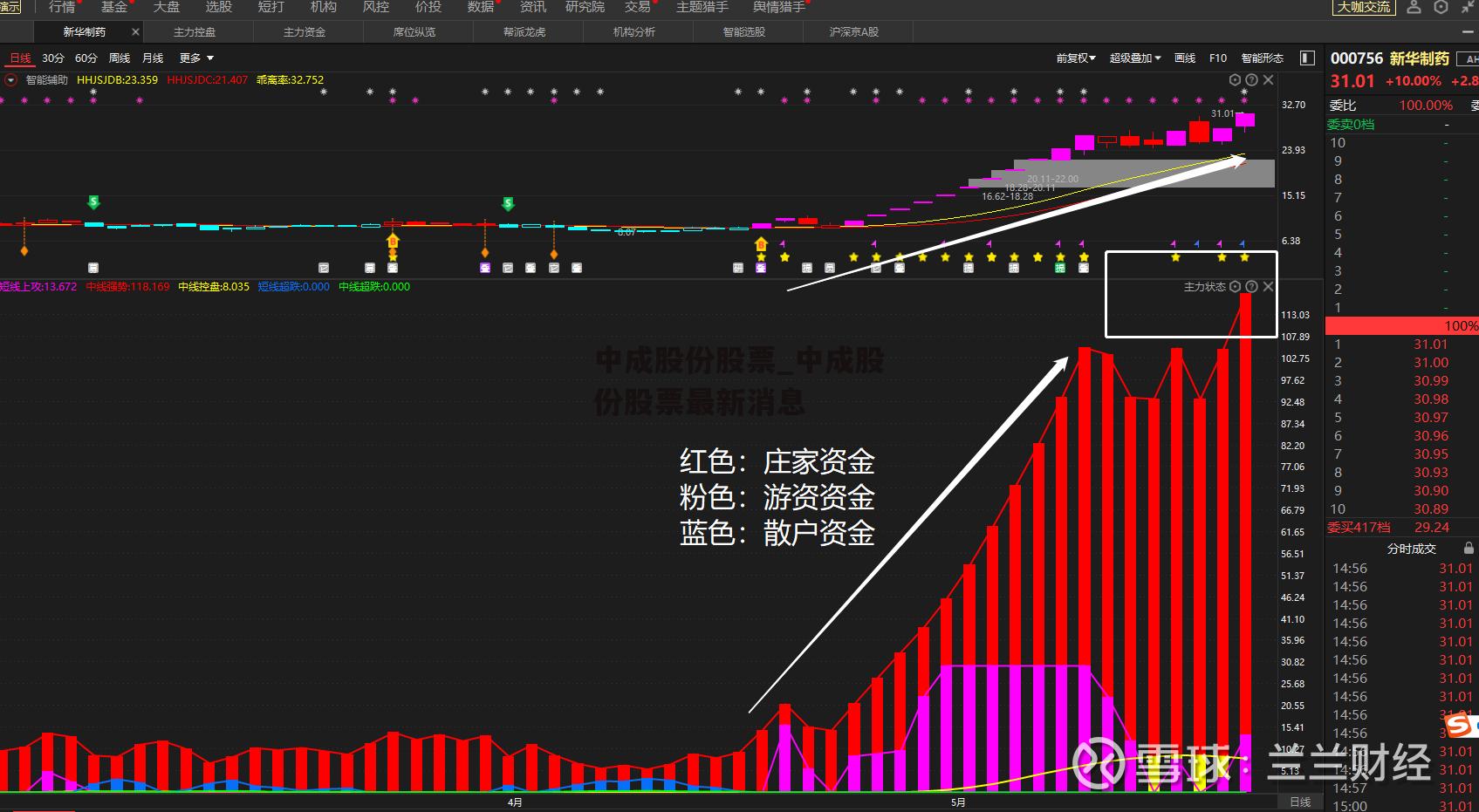Image resolution: width=1479 pixels, height=812 pixels.
Task: Open the 机构 menu
Action: 324,7
